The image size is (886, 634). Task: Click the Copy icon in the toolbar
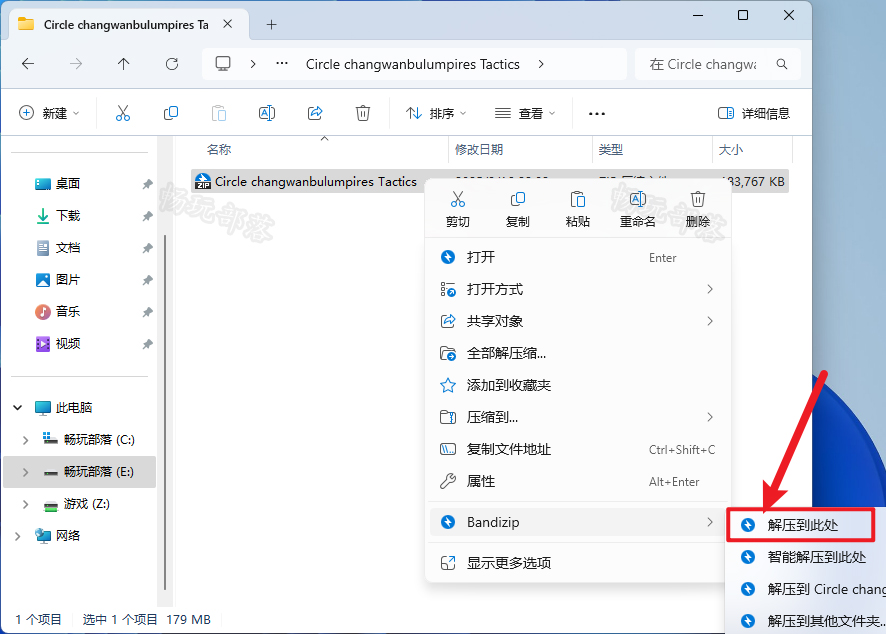(171, 113)
